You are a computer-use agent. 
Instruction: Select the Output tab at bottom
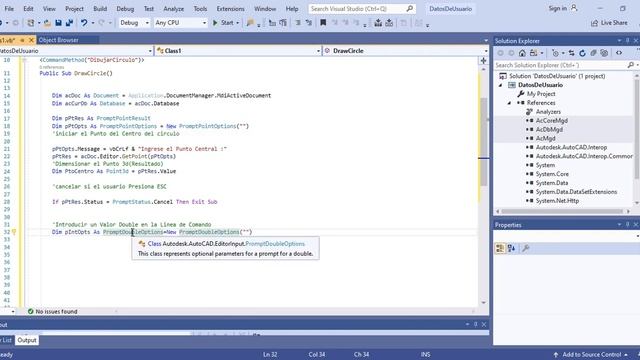[x=27, y=340]
